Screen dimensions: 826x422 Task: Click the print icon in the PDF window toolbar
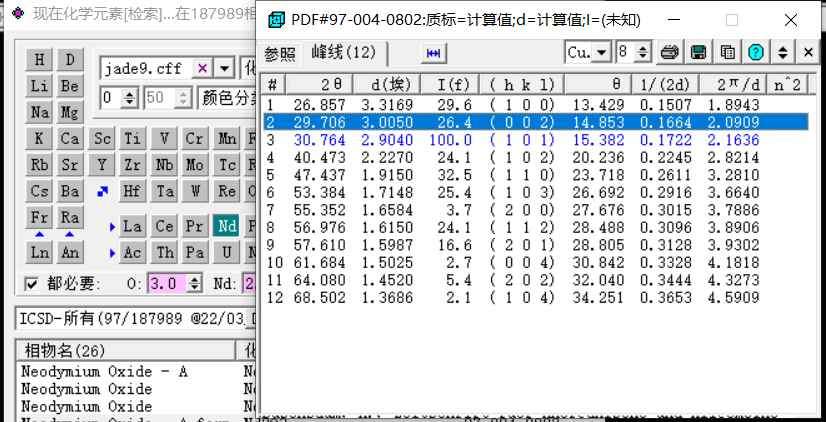670,53
